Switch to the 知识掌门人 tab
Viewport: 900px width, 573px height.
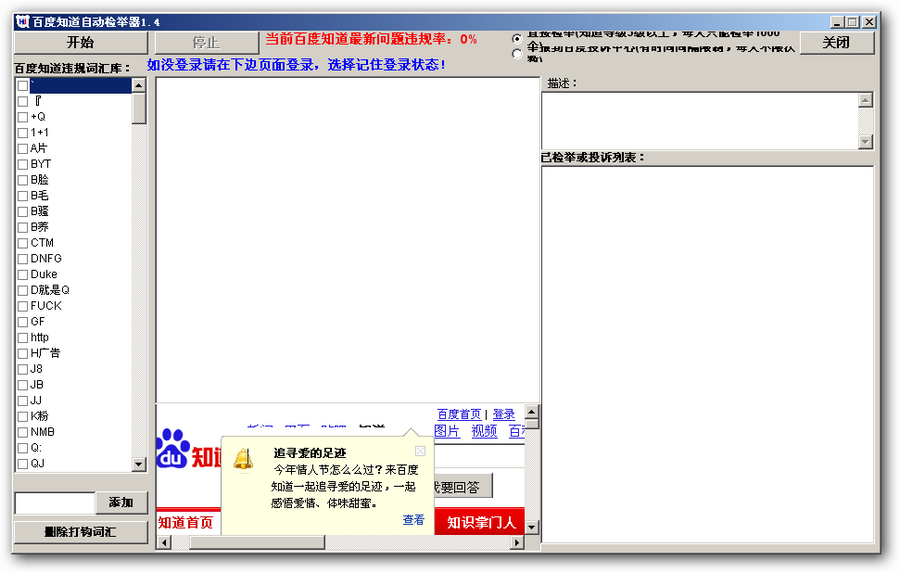(480, 522)
